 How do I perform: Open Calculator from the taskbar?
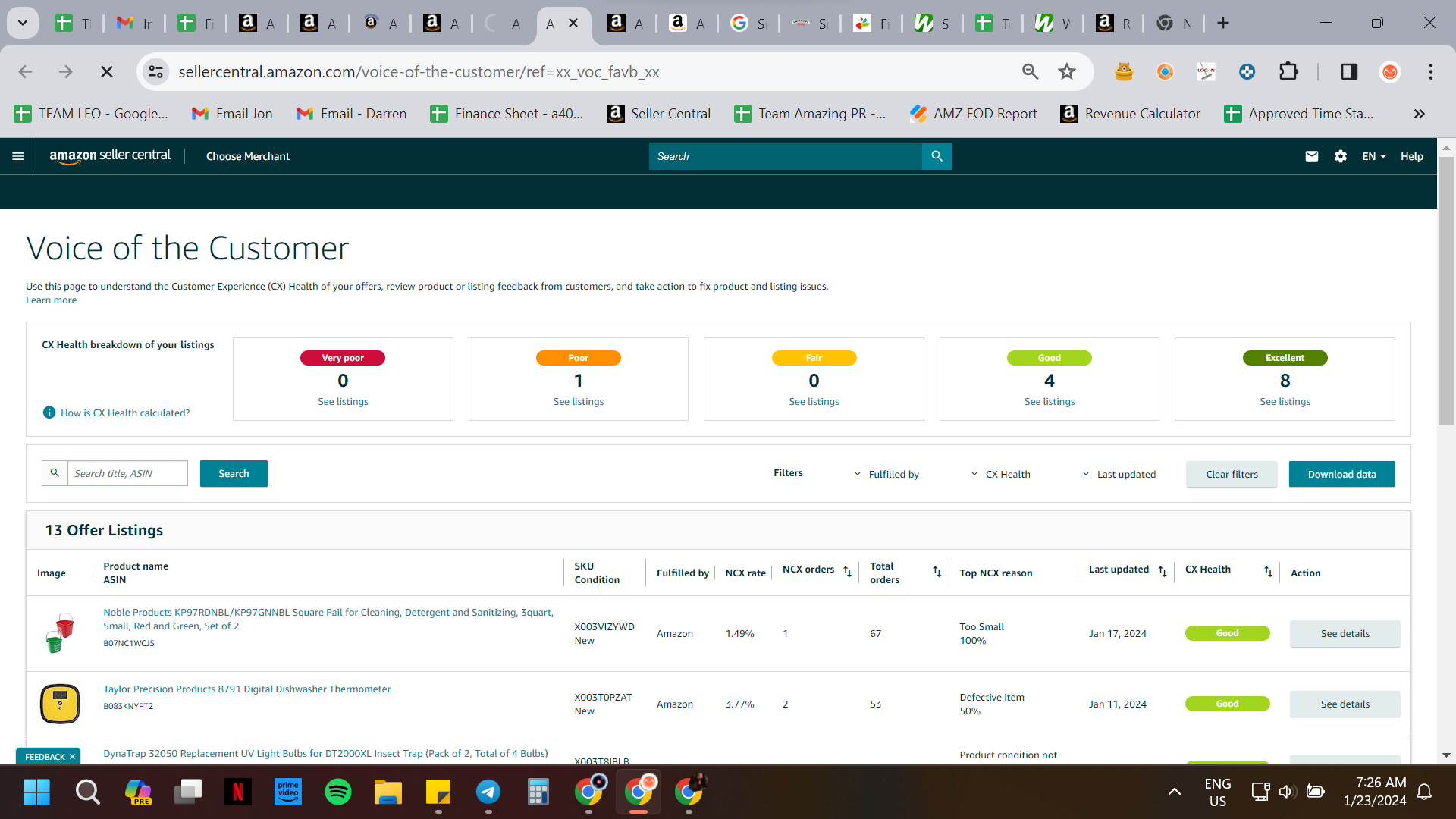[x=538, y=792]
